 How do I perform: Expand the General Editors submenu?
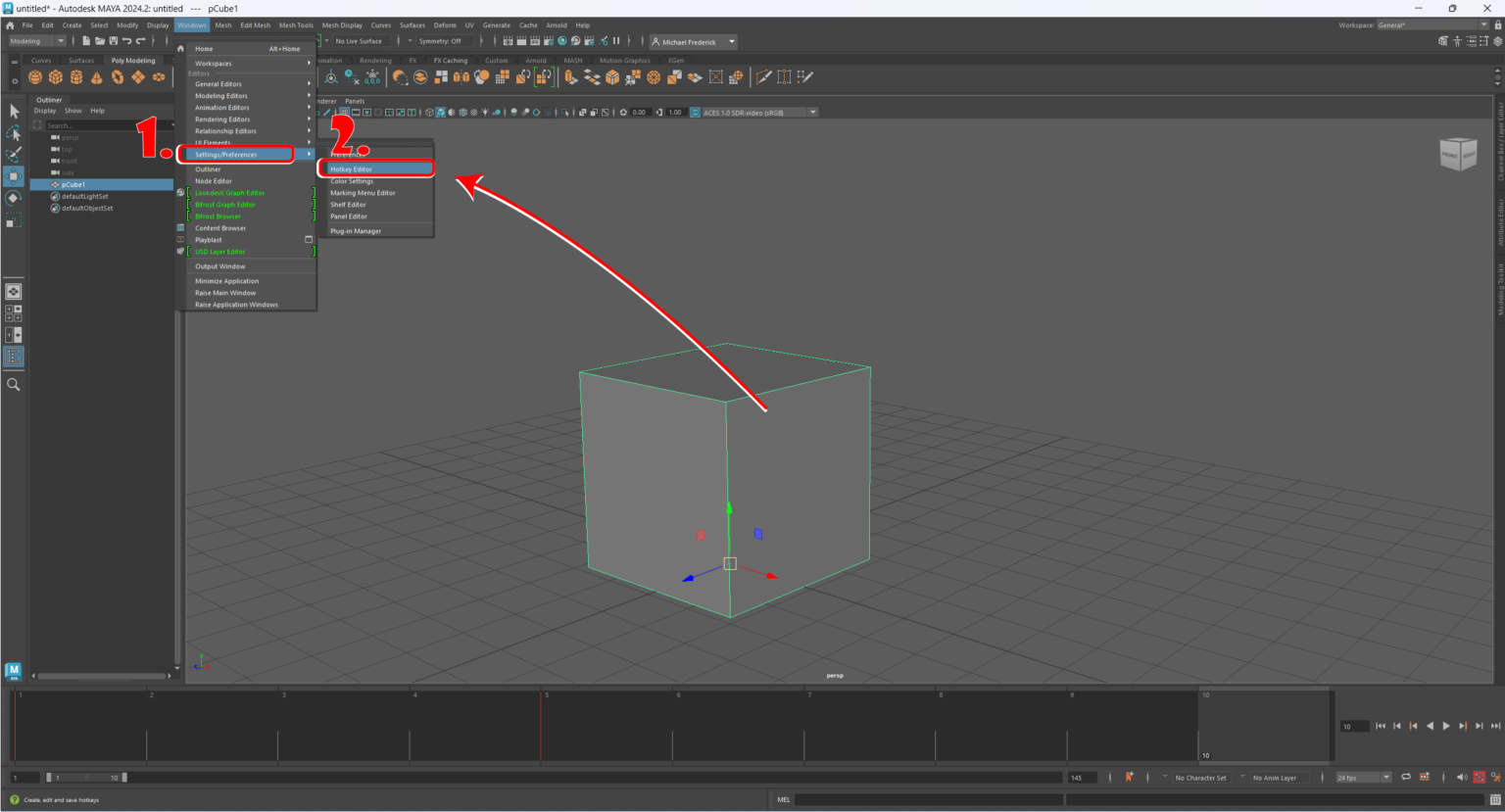tap(252, 84)
